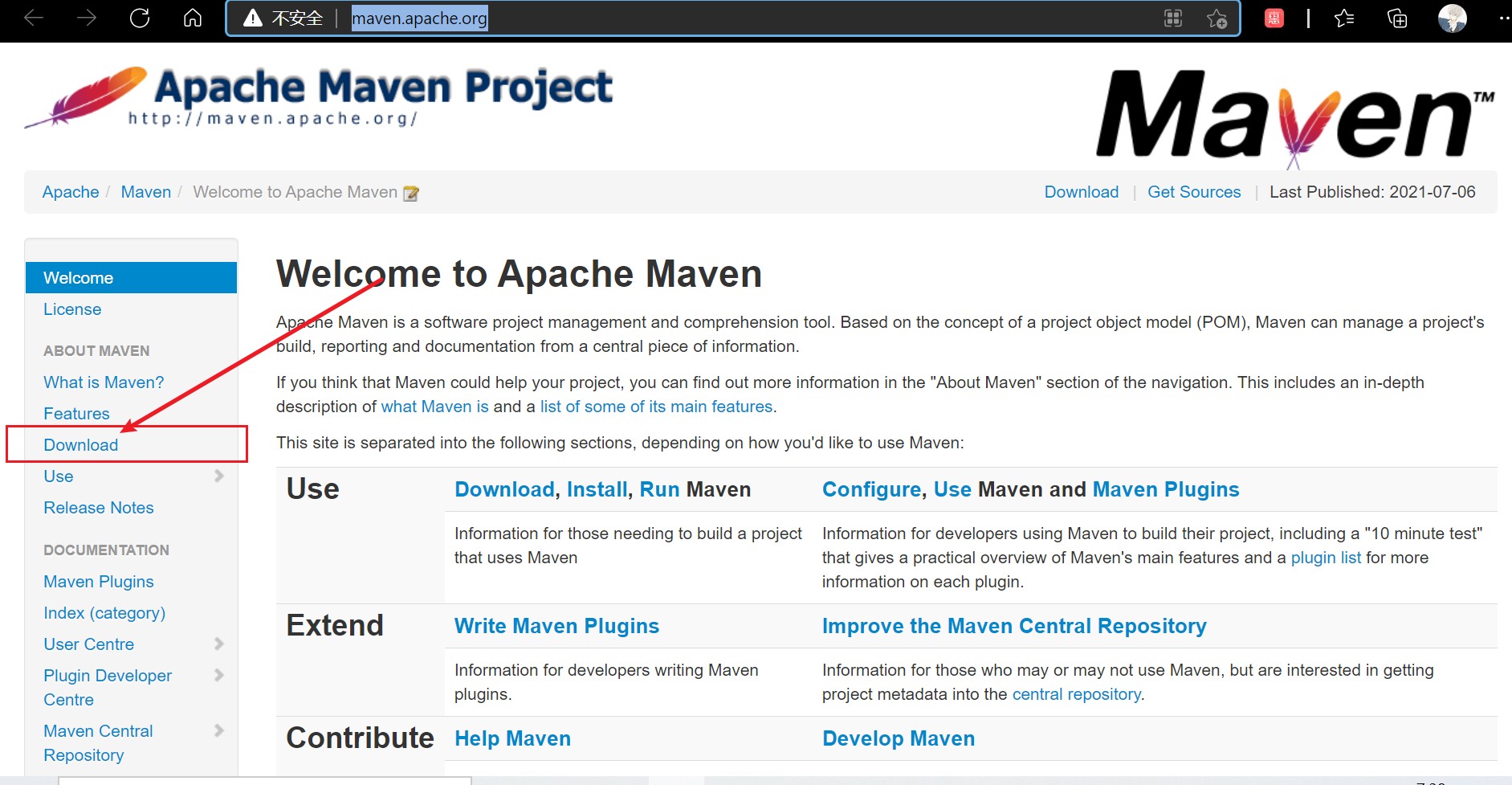Click the 'Welcome to Apache Maven' page heading

tap(519, 274)
